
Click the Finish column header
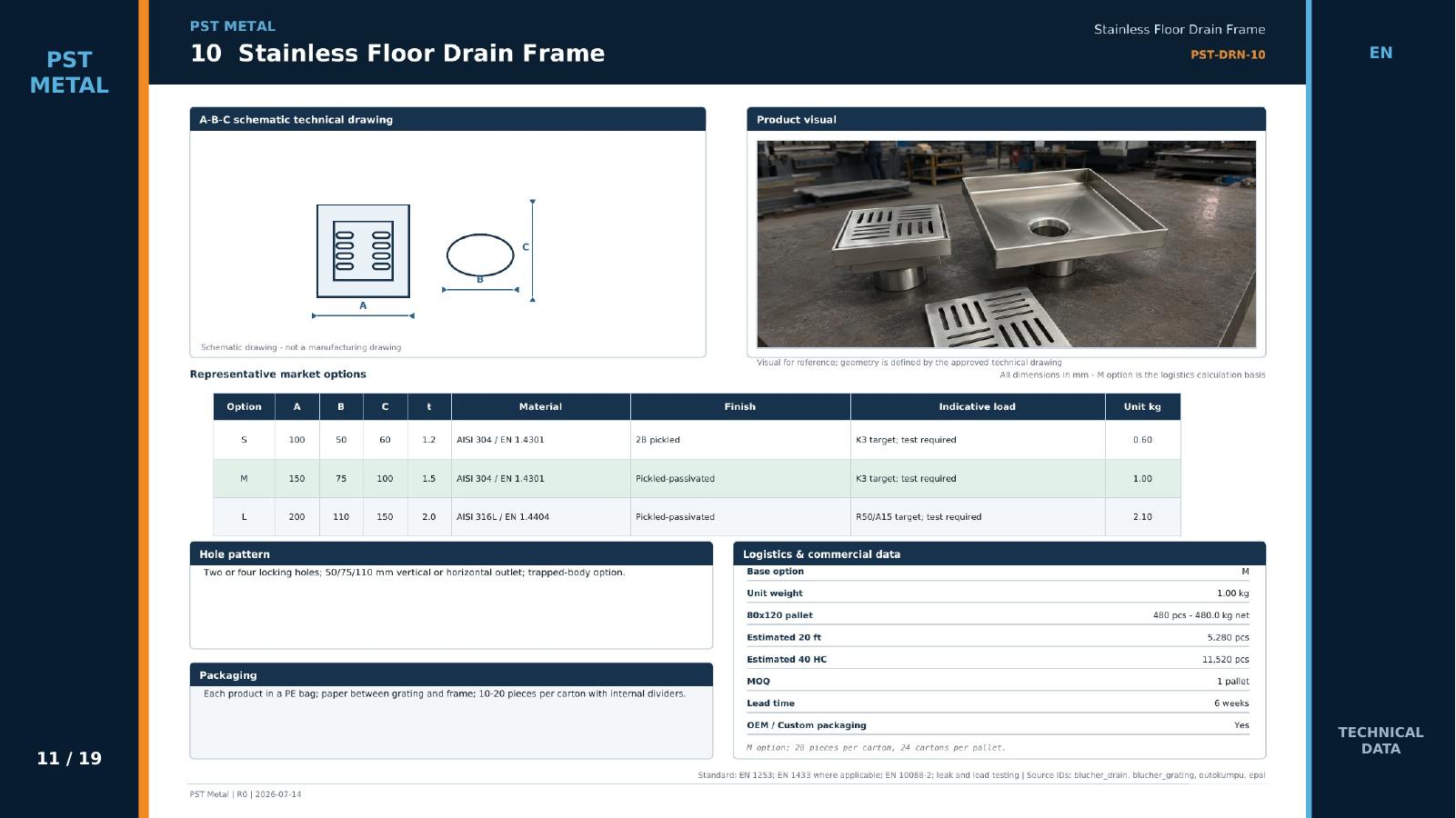click(x=740, y=406)
